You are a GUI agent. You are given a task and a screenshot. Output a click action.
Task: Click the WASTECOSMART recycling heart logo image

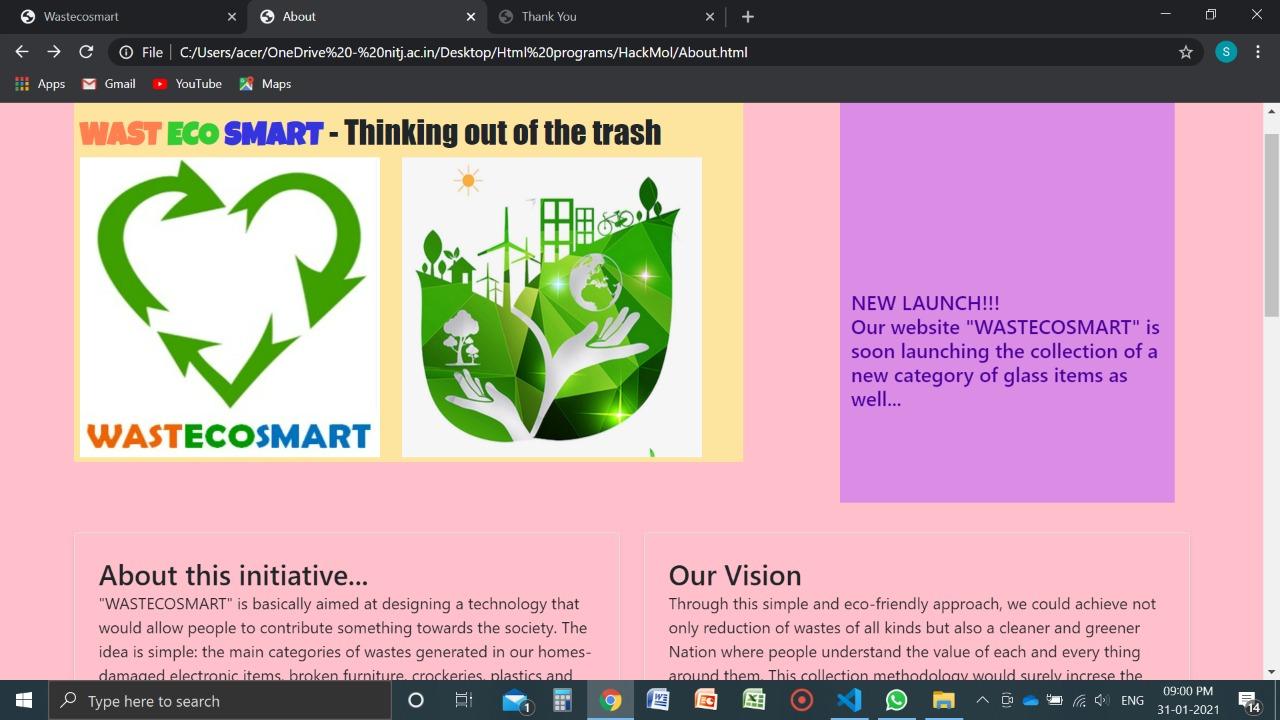(230, 307)
